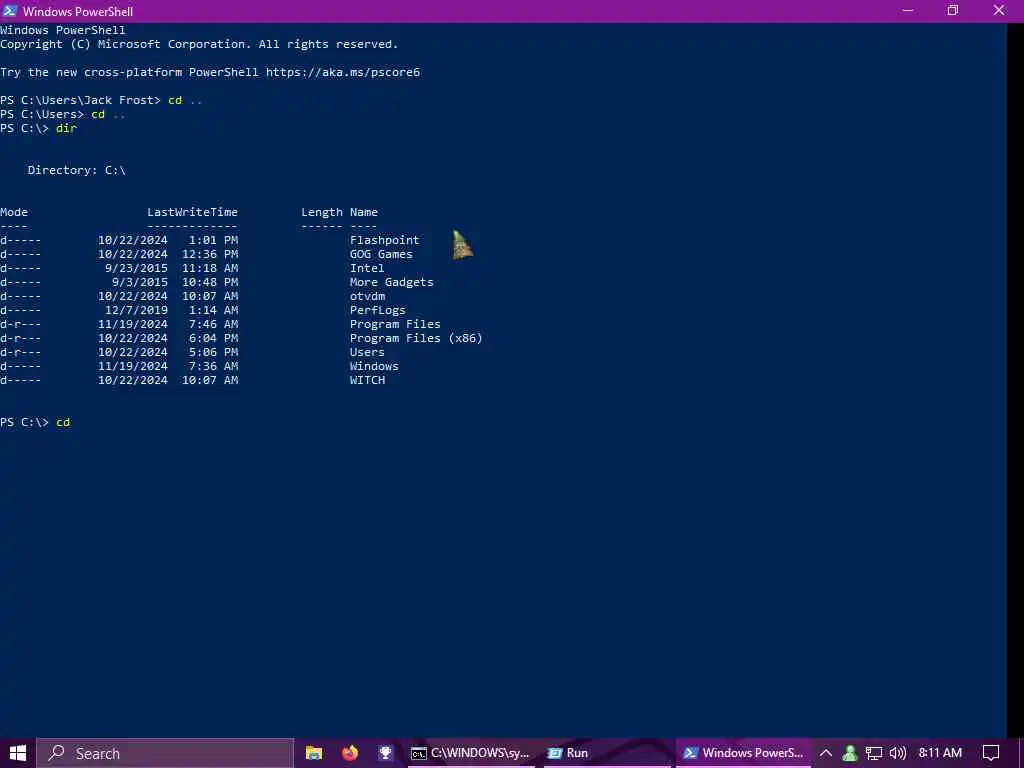This screenshot has width=1024, height=768.
Task: Click the 'Directory: C:\' line
Action: coord(76,170)
